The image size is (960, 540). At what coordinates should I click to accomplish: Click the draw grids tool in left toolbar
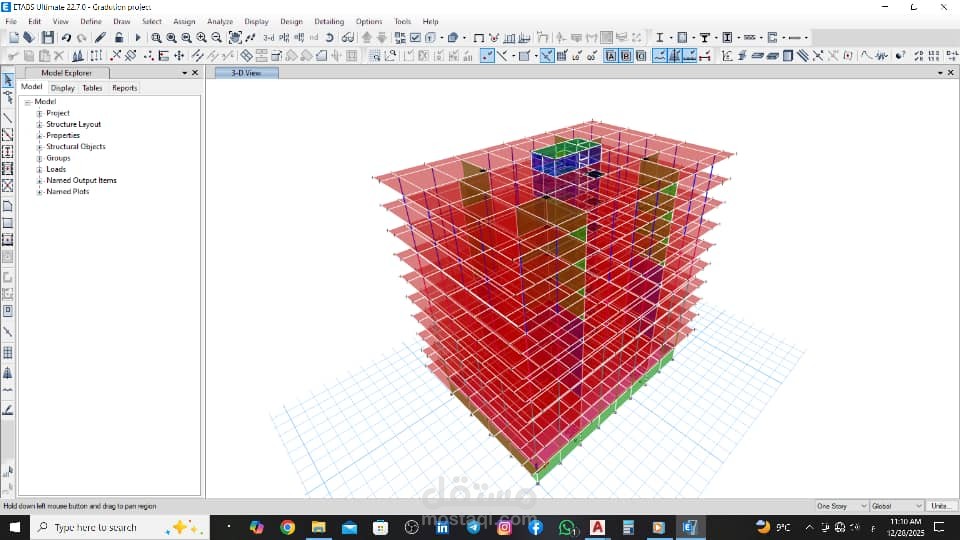(x=7, y=353)
